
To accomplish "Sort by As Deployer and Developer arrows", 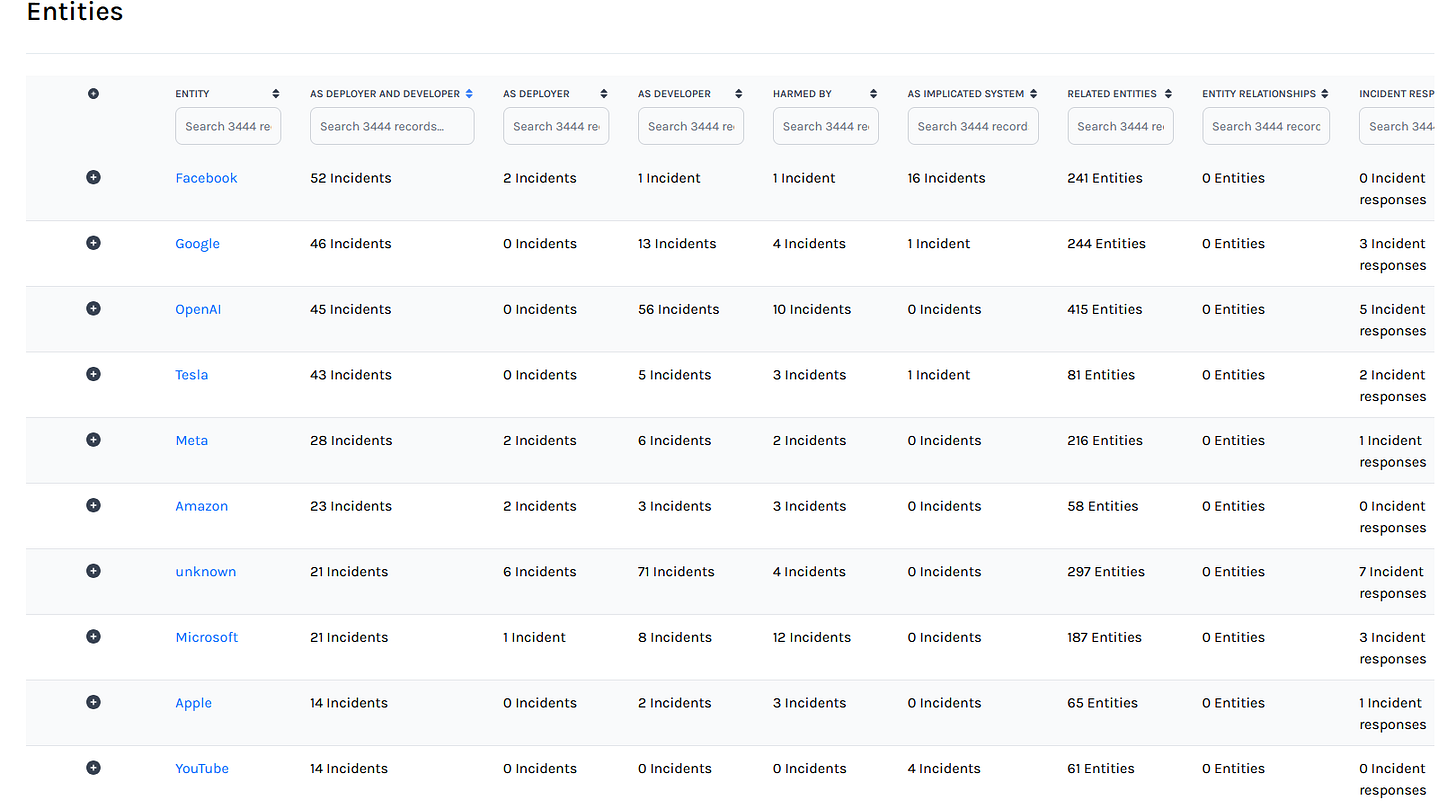I will (x=469, y=94).
